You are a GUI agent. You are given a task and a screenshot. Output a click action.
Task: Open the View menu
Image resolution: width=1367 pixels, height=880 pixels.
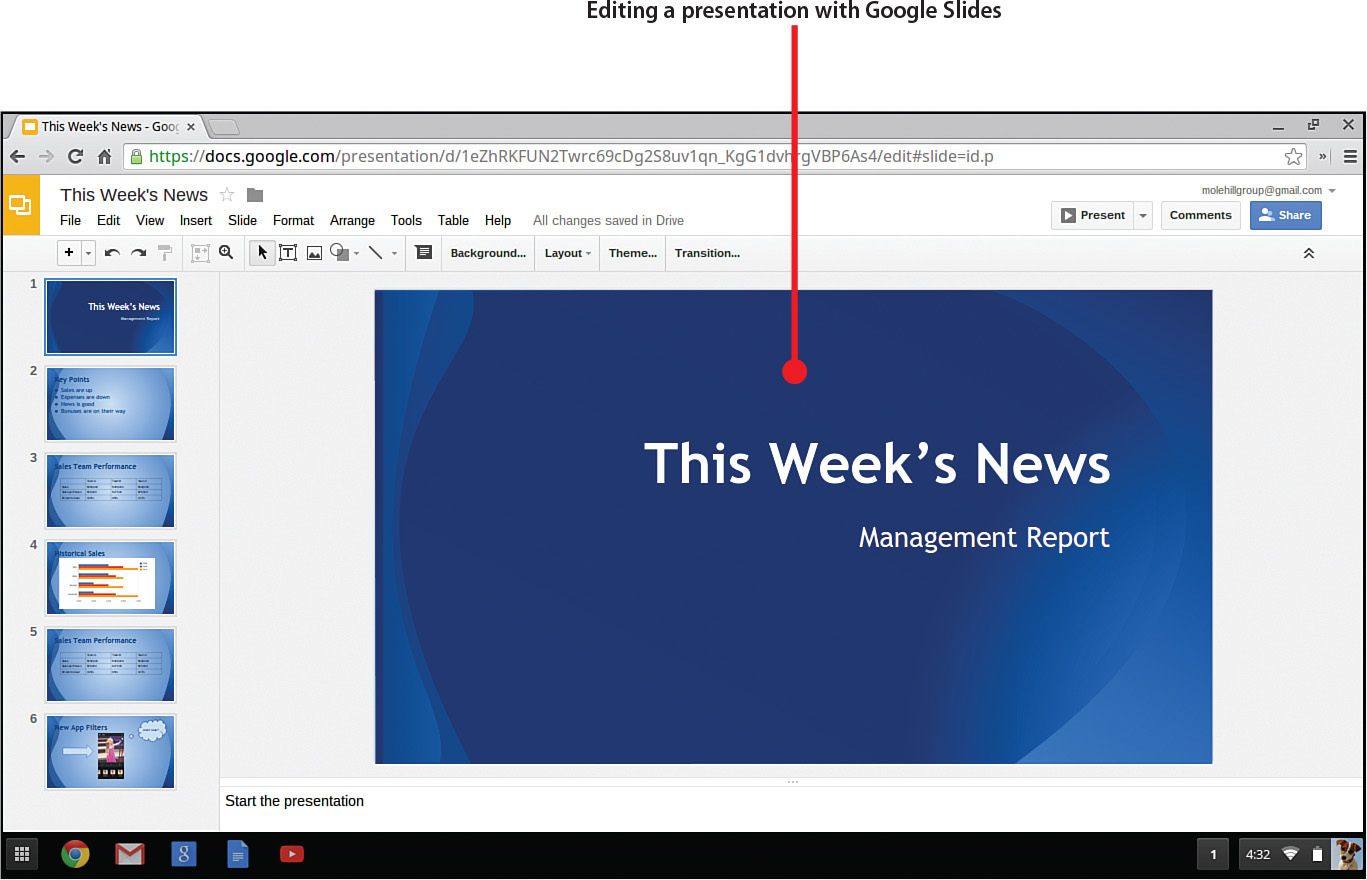coord(150,220)
